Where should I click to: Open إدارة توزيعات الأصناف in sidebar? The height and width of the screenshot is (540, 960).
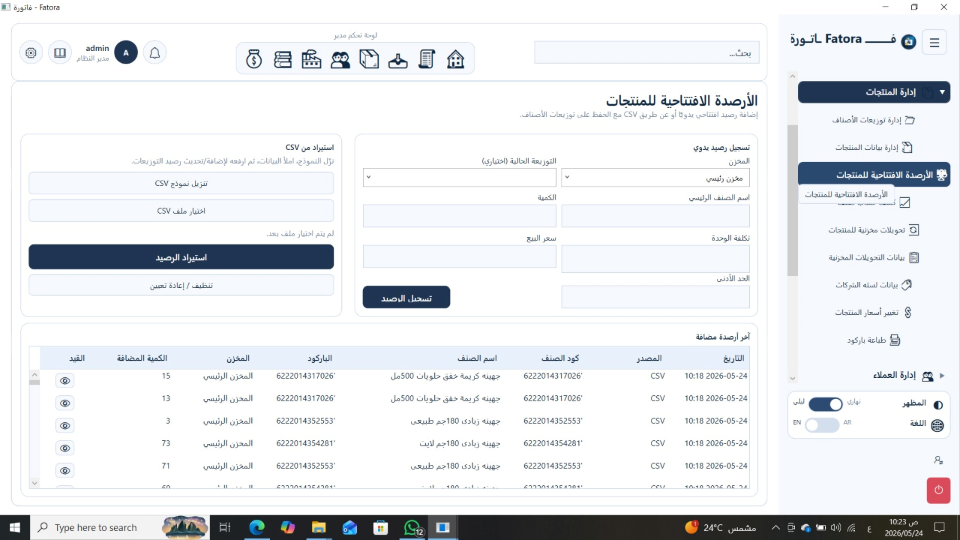point(874,120)
